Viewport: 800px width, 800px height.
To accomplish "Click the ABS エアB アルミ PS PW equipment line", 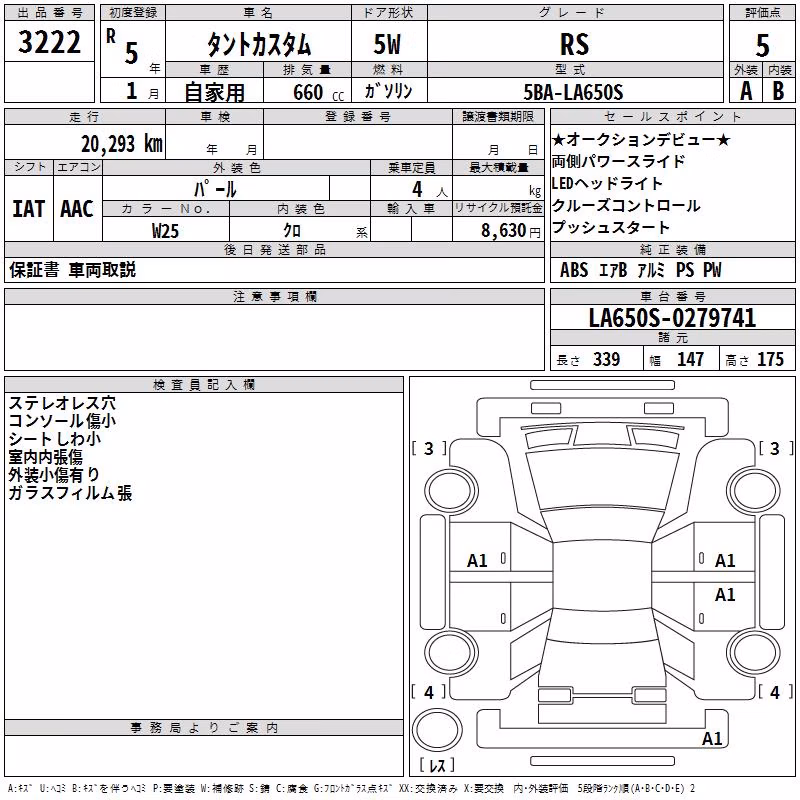I will (640, 270).
